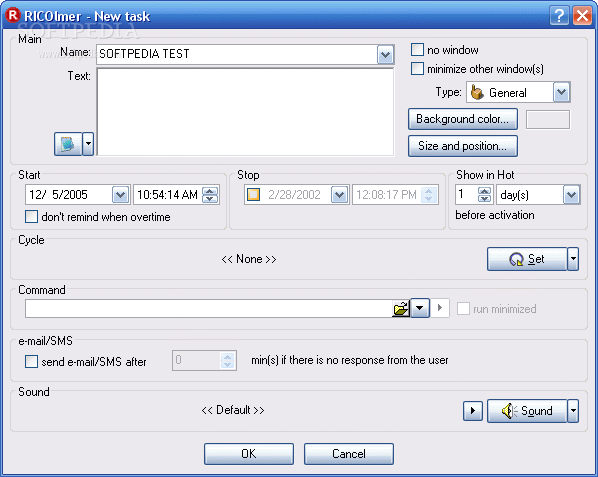Select the Start time 10:54:14 AM field
The height and width of the screenshot is (477, 598).
(167, 195)
